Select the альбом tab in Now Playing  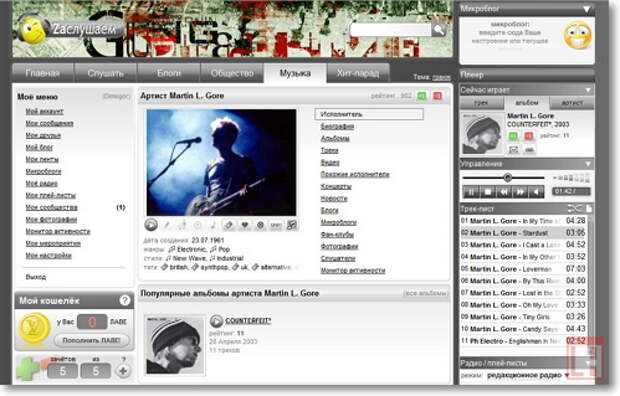[x=527, y=103]
